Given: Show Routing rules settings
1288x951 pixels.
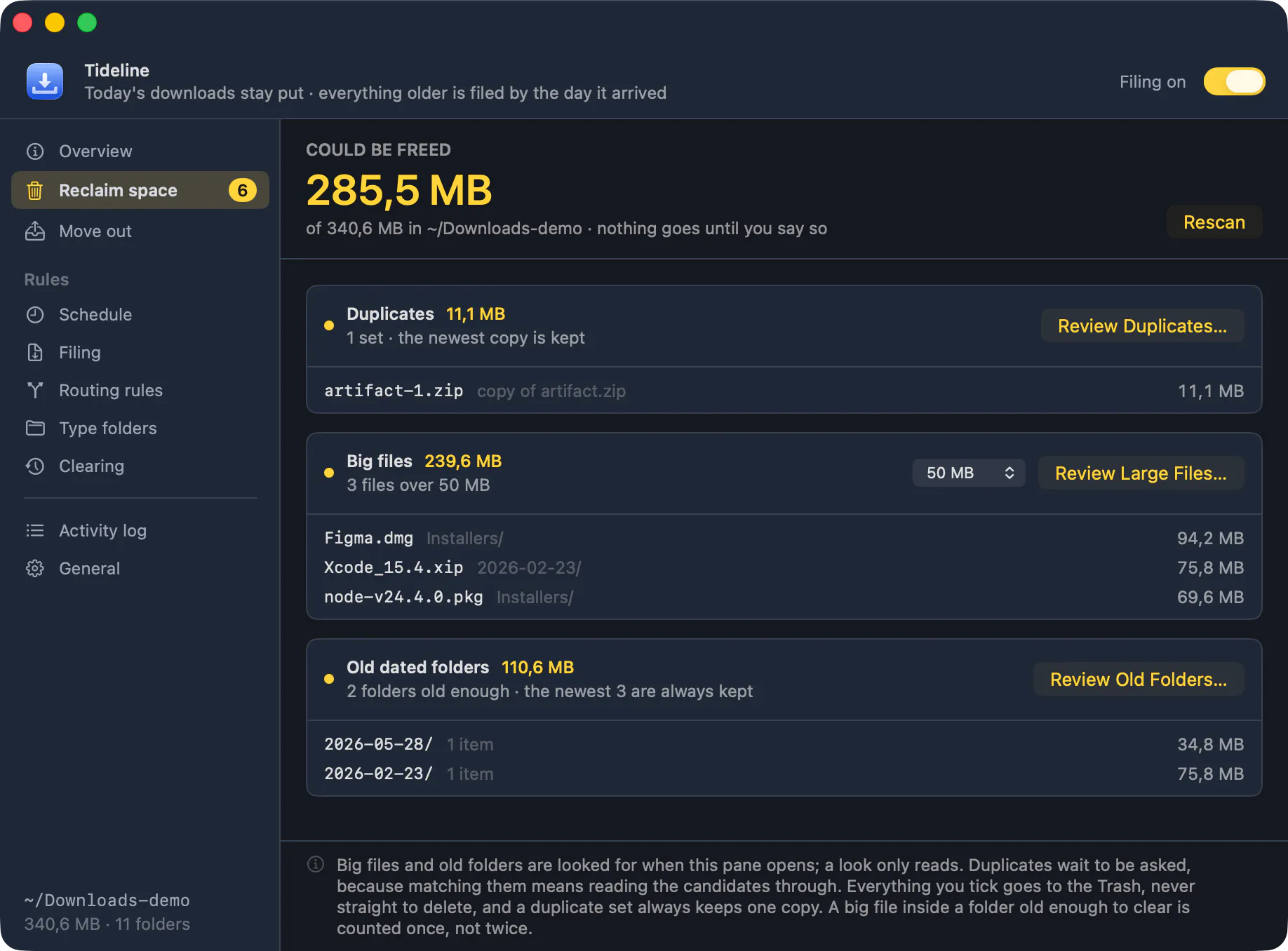Looking at the screenshot, I should point(140,391).
